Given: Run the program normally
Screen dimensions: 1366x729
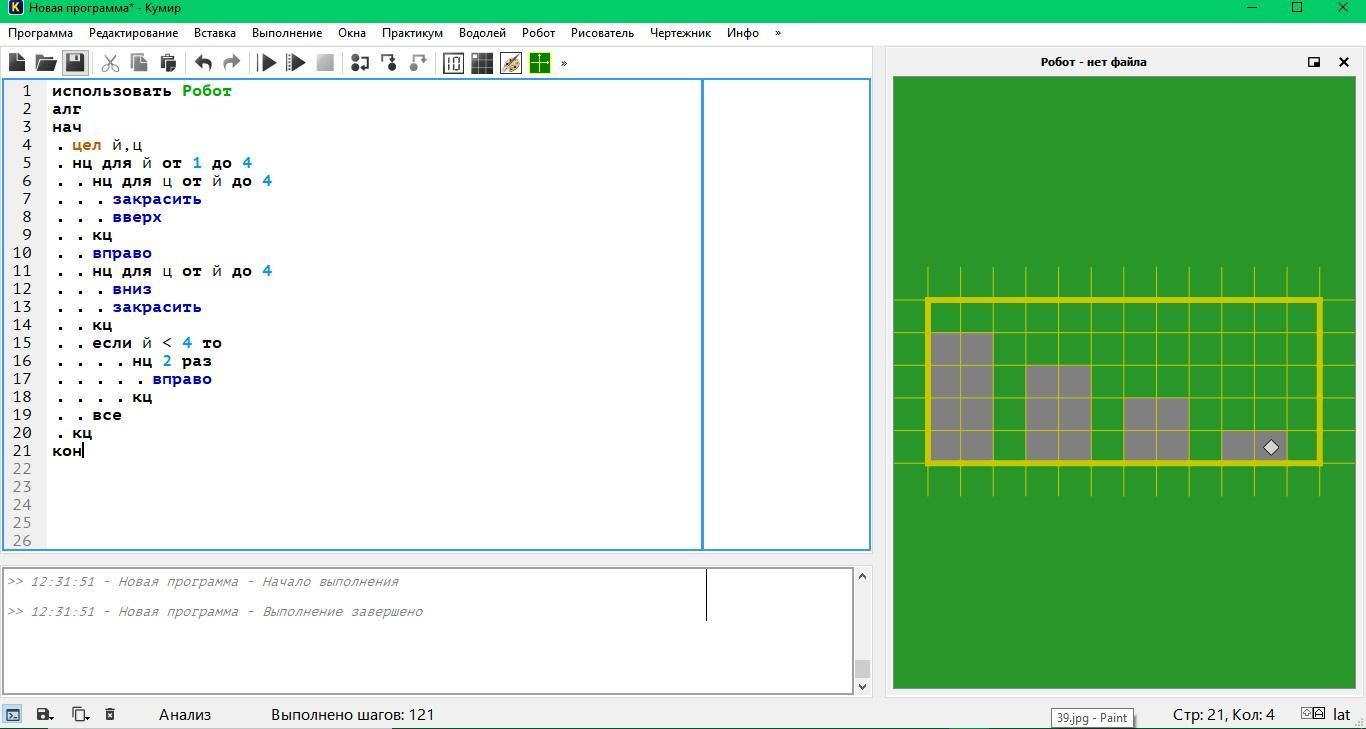Looking at the screenshot, I should pos(267,63).
